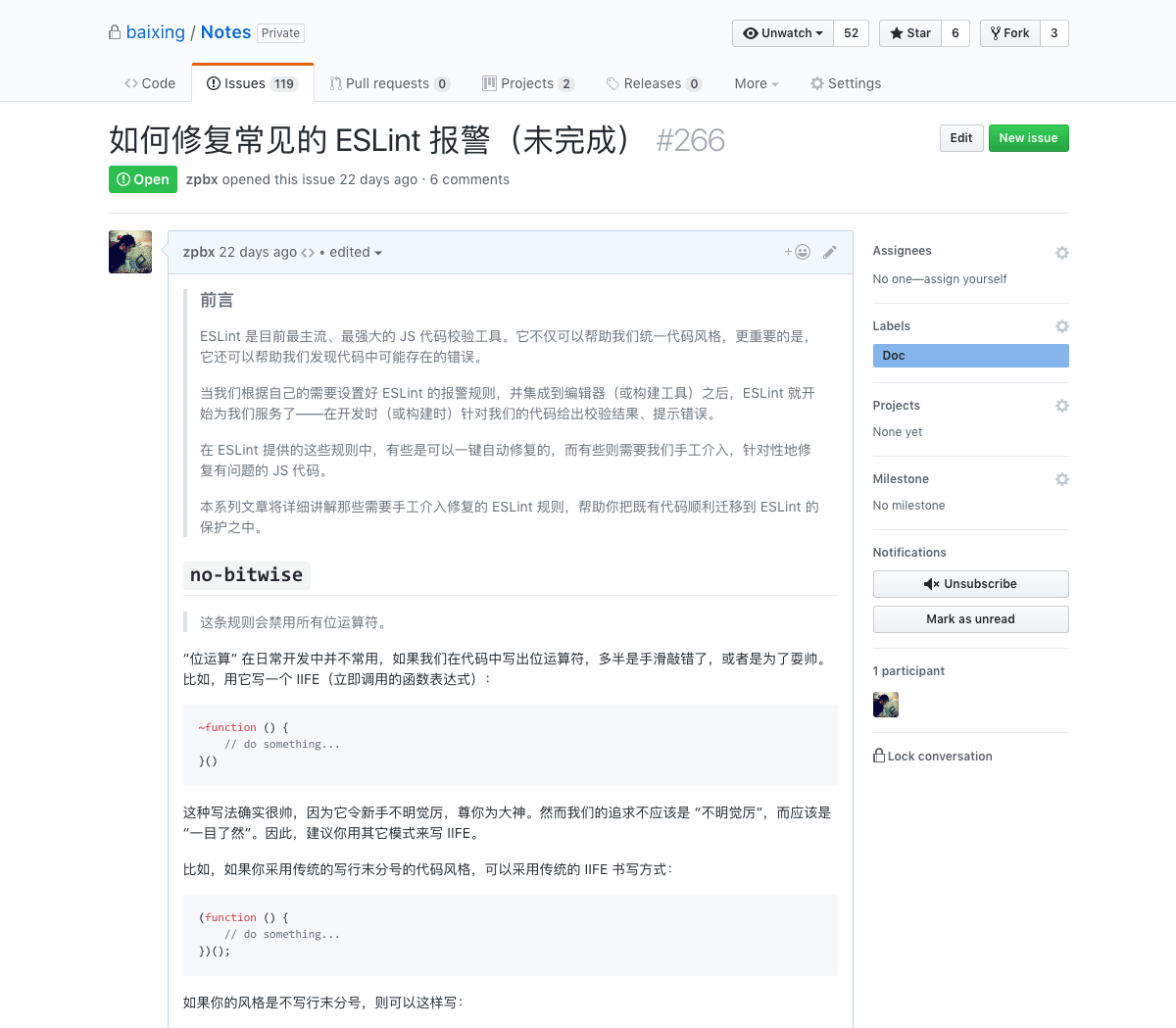
Task: Open the Notes repository link
Action: 225,32
